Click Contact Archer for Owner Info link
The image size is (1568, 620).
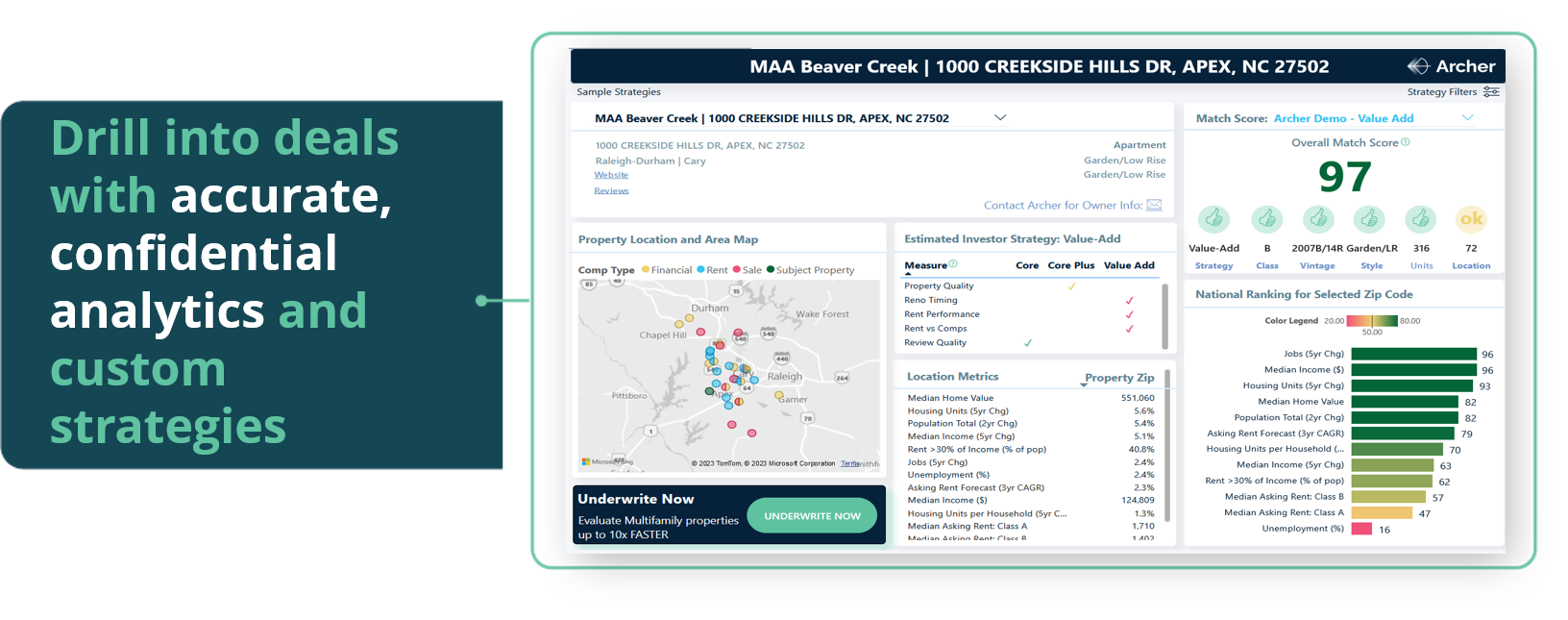[1063, 205]
